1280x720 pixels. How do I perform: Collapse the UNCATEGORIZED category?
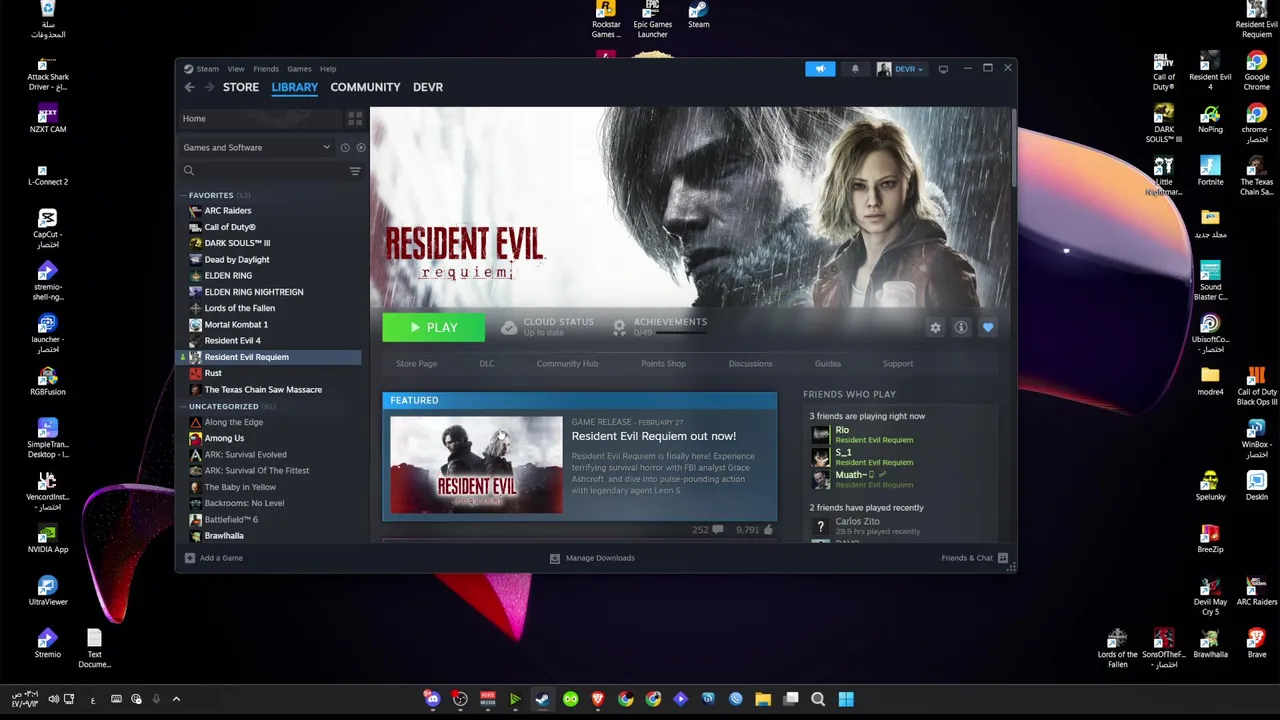(184, 407)
